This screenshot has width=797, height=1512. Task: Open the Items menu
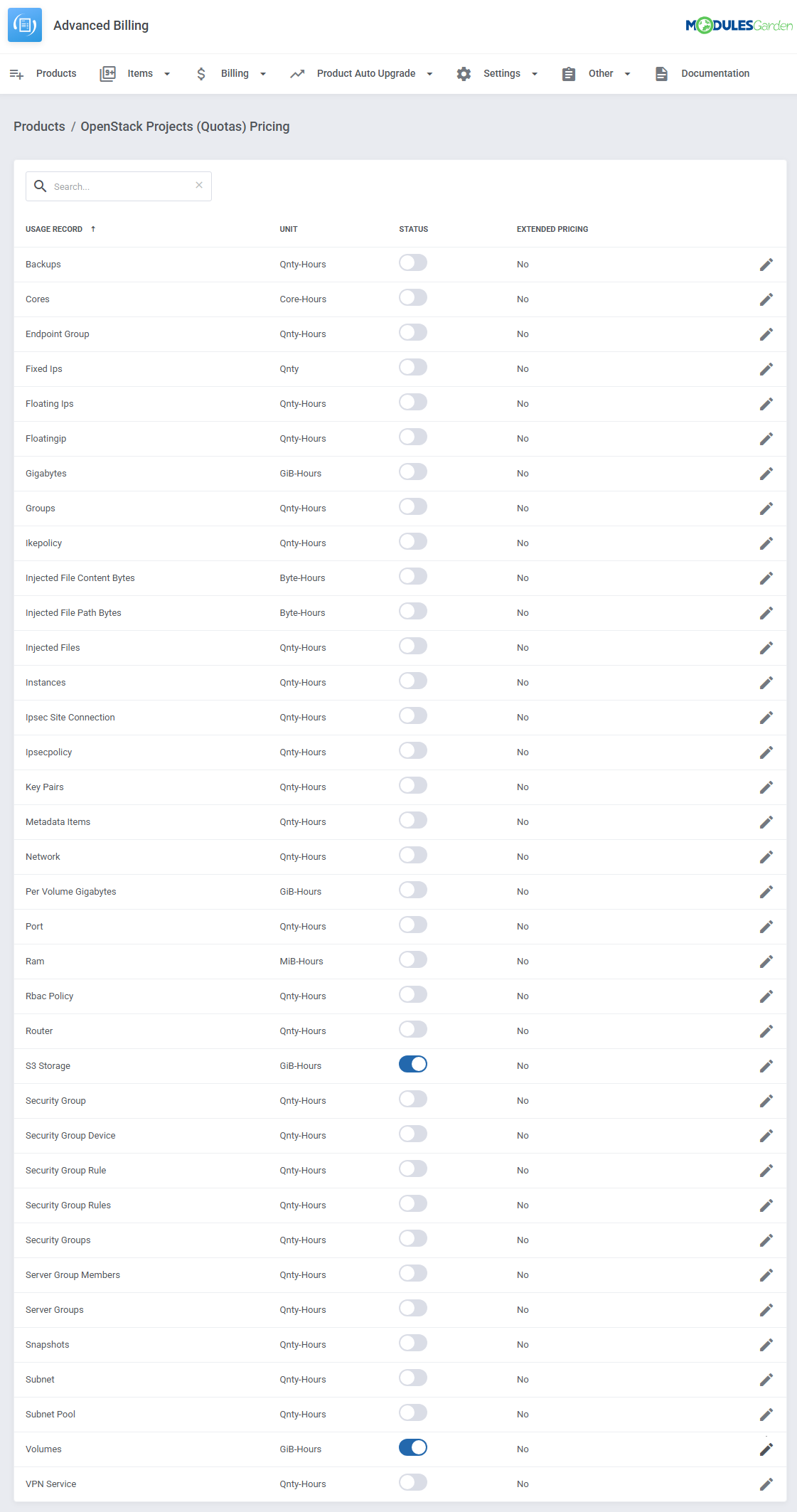[x=136, y=74]
